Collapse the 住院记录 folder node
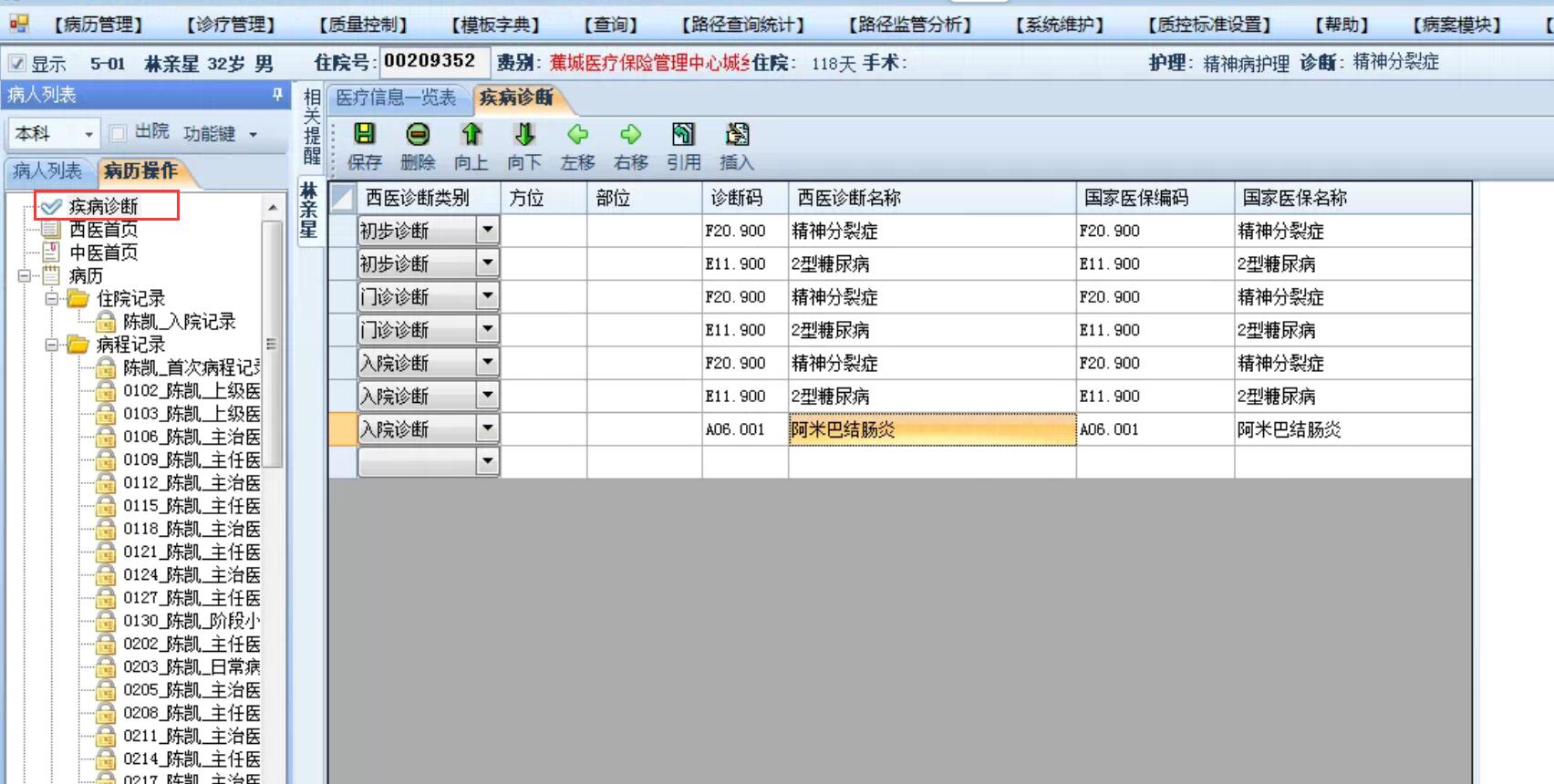The height and width of the screenshot is (784, 1554). [x=52, y=298]
